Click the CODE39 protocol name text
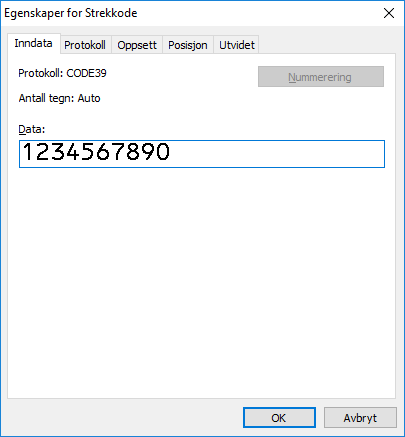The height and width of the screenshot is (437, 405). (x=87, y=73)
